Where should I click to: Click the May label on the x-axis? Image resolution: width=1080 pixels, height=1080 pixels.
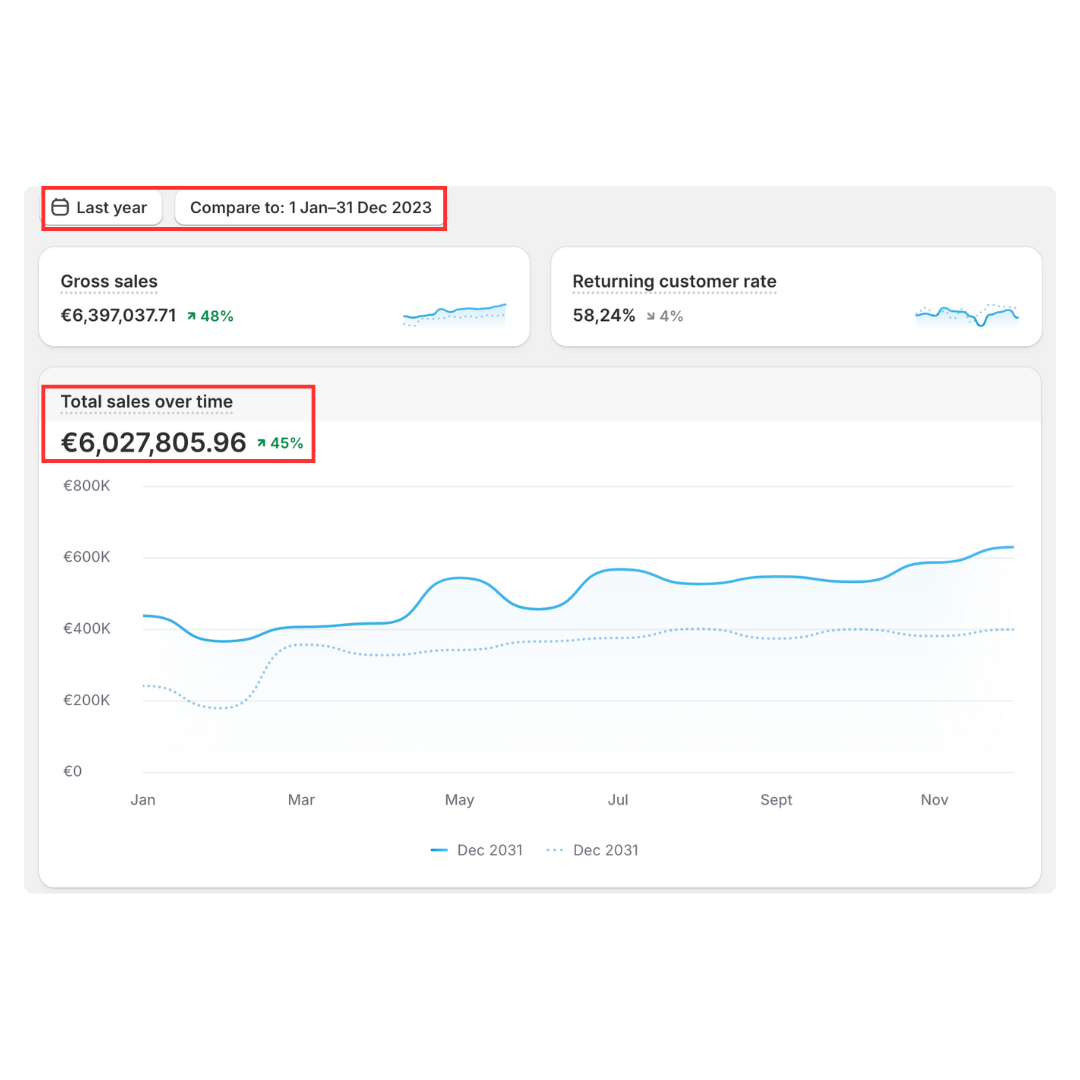459,800
